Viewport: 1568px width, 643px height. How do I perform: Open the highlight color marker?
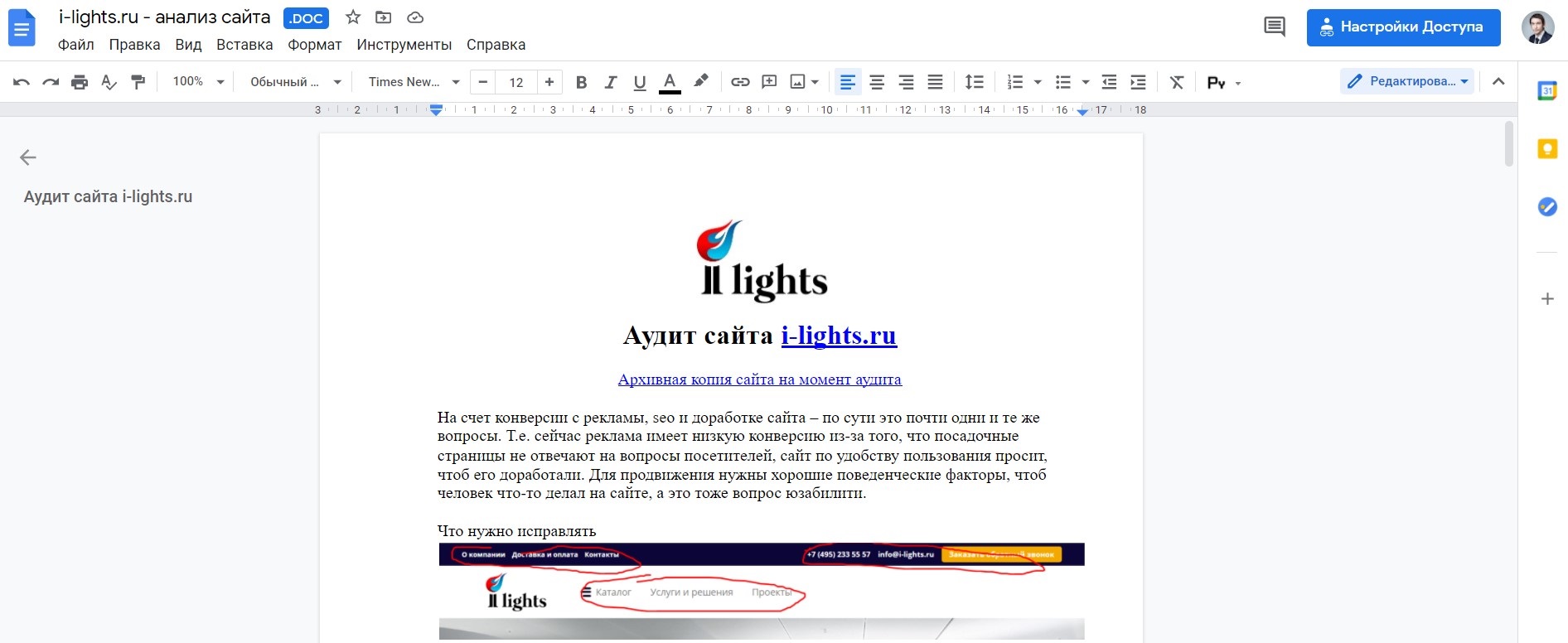(700, 82)
